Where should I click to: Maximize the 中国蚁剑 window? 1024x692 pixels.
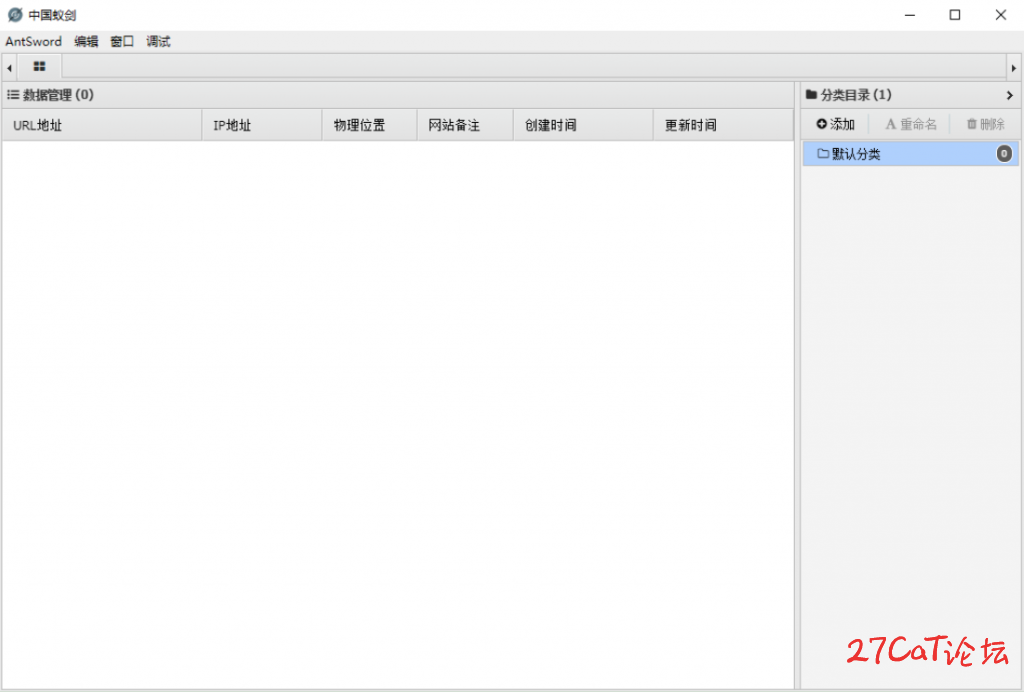pos(955,15)
